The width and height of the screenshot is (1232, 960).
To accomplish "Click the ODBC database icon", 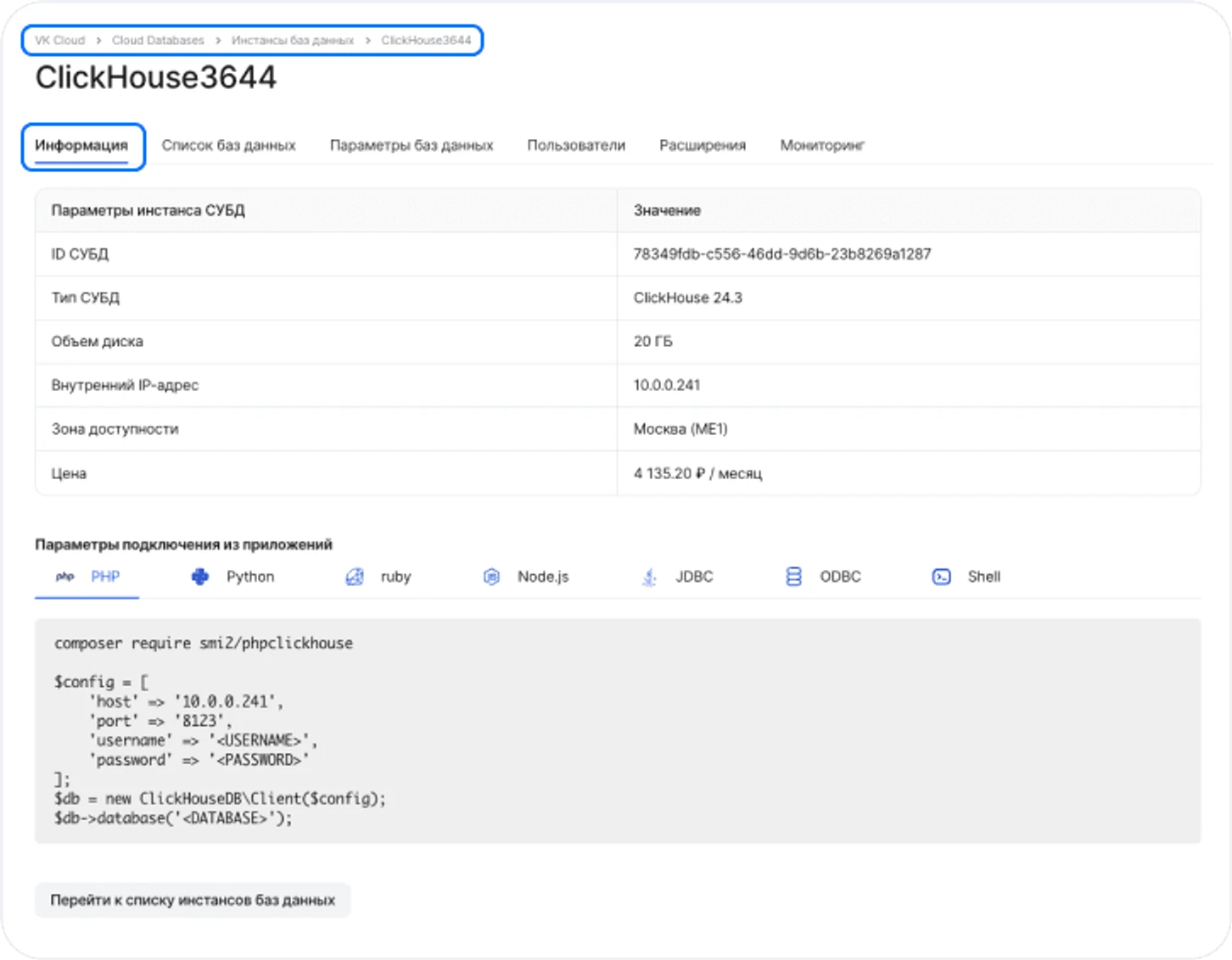I will [793, 577].
